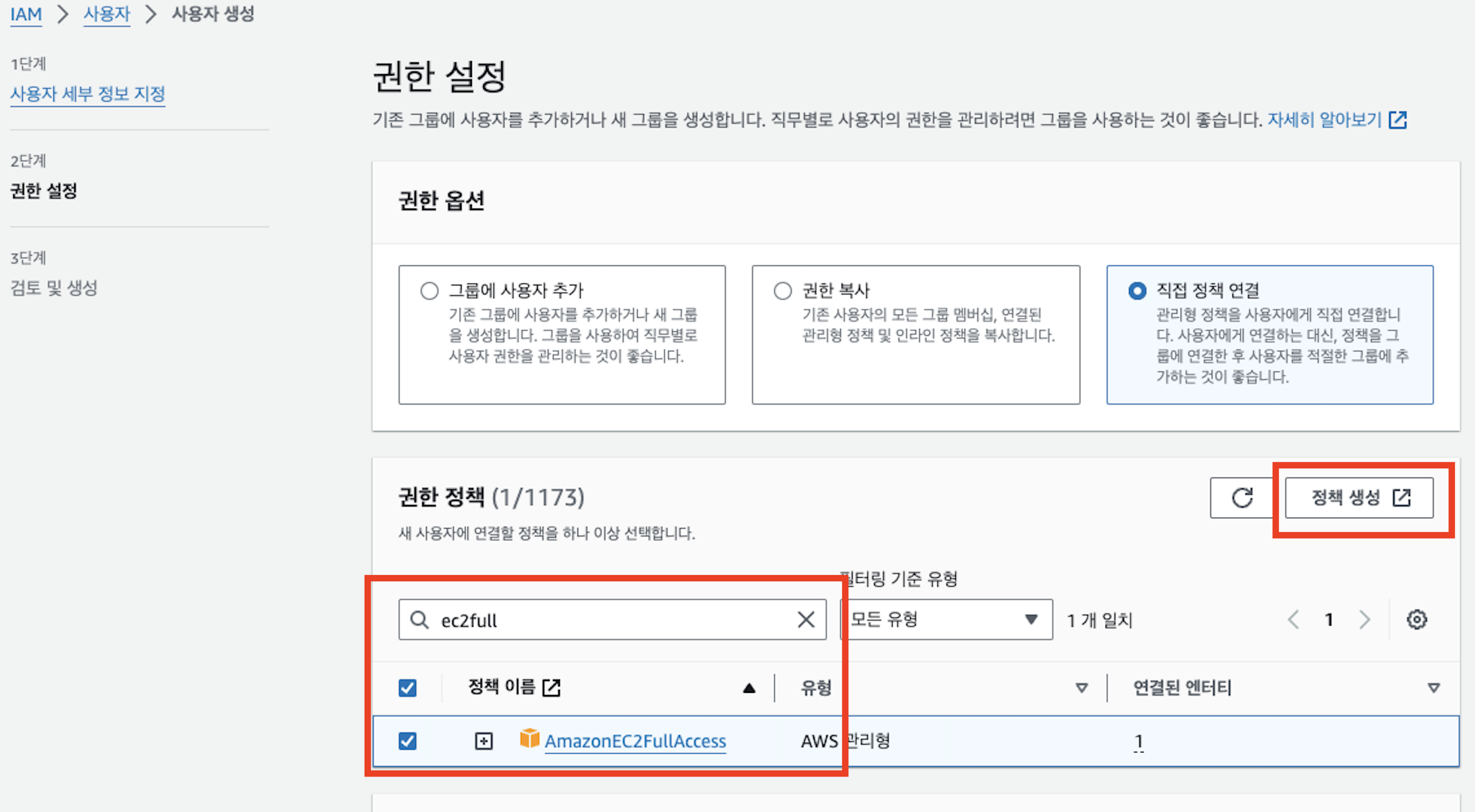Clear the ec2full search text
Viewport: 1475px width, 812px height.
click(x=805, y=619)
